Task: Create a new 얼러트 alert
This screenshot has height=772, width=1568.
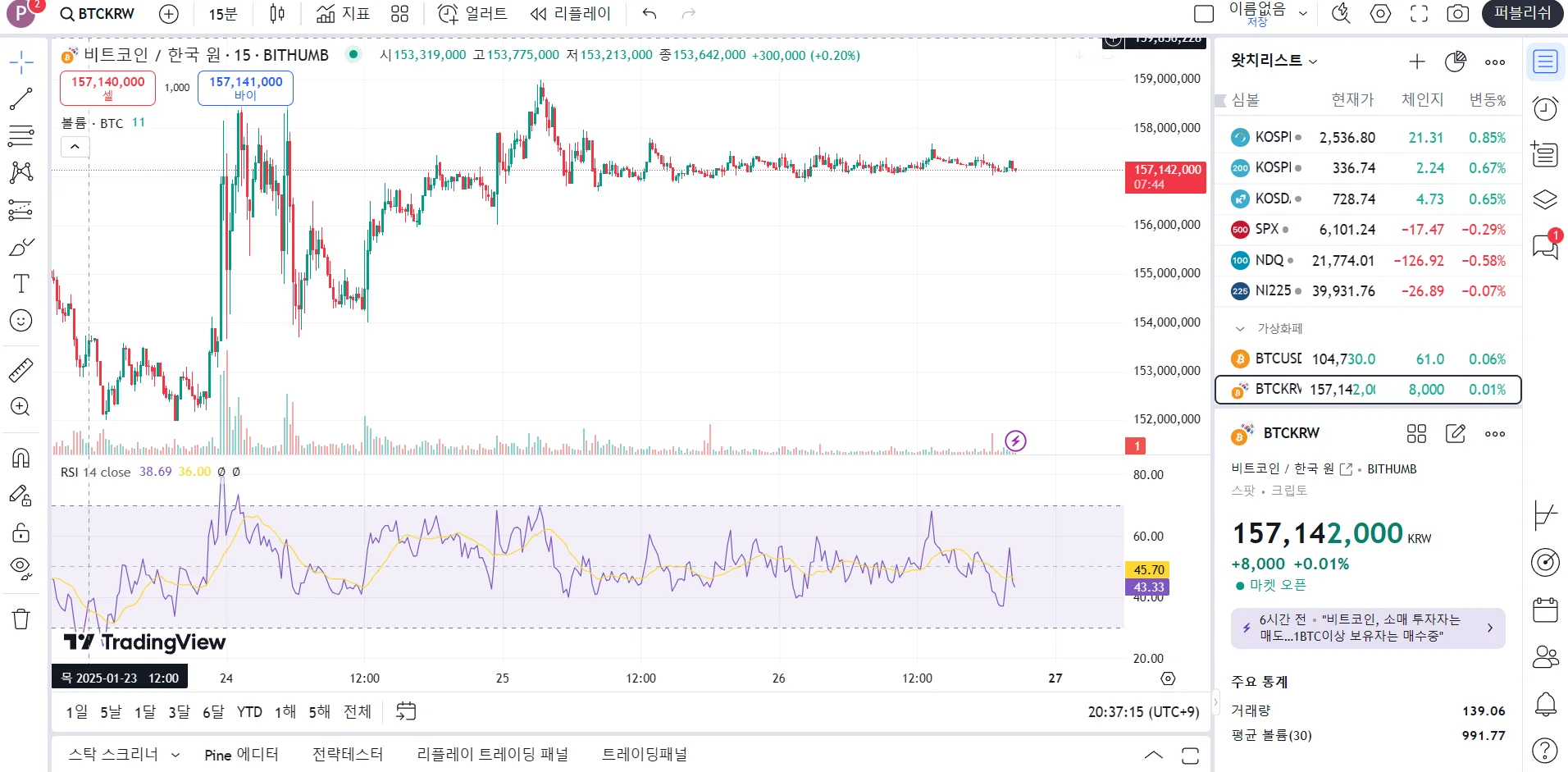Action: pos(472,14)
